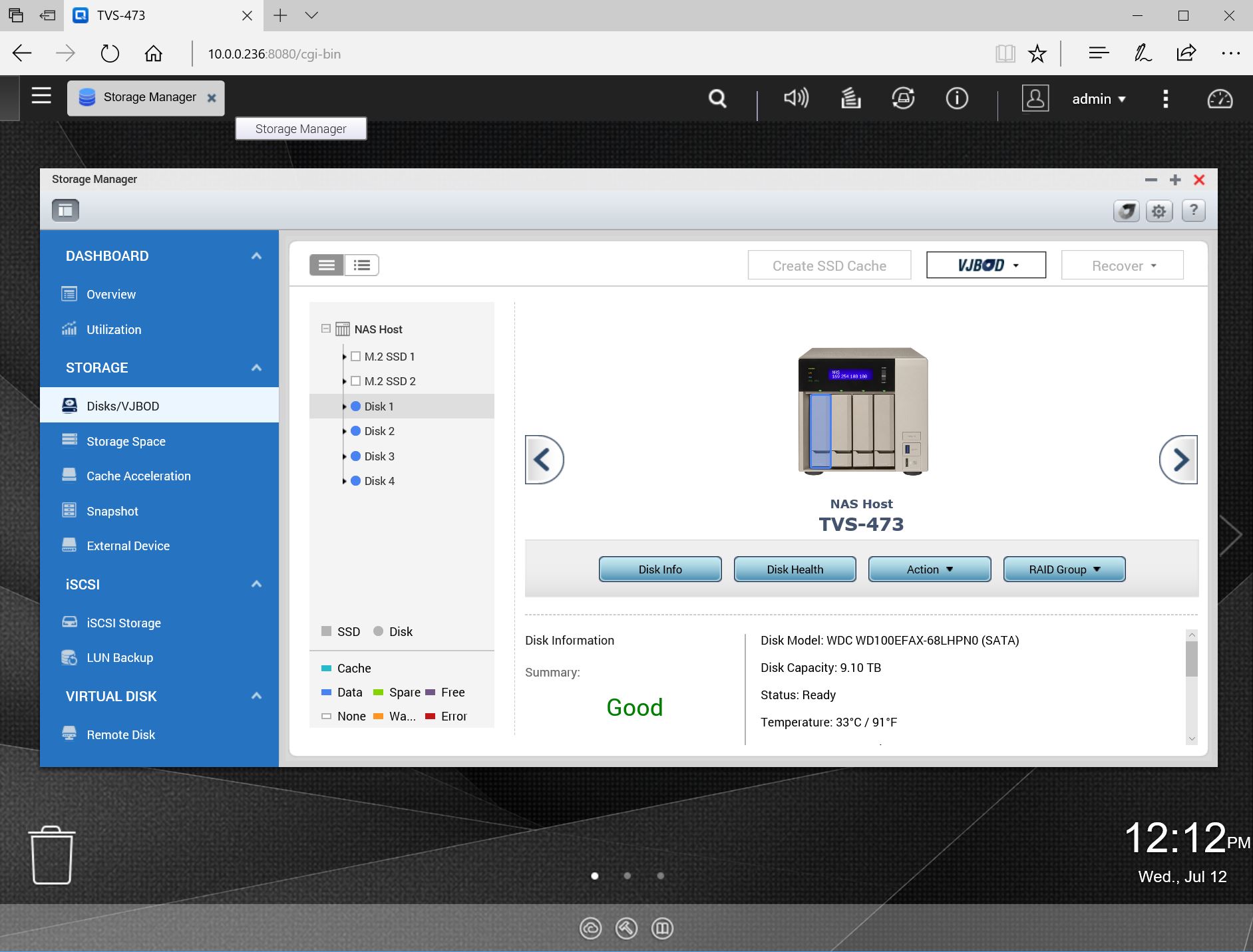This screenshot has width=1253, height=952.
Task: Open the background tasks stack icon
Action: [850, 98]
